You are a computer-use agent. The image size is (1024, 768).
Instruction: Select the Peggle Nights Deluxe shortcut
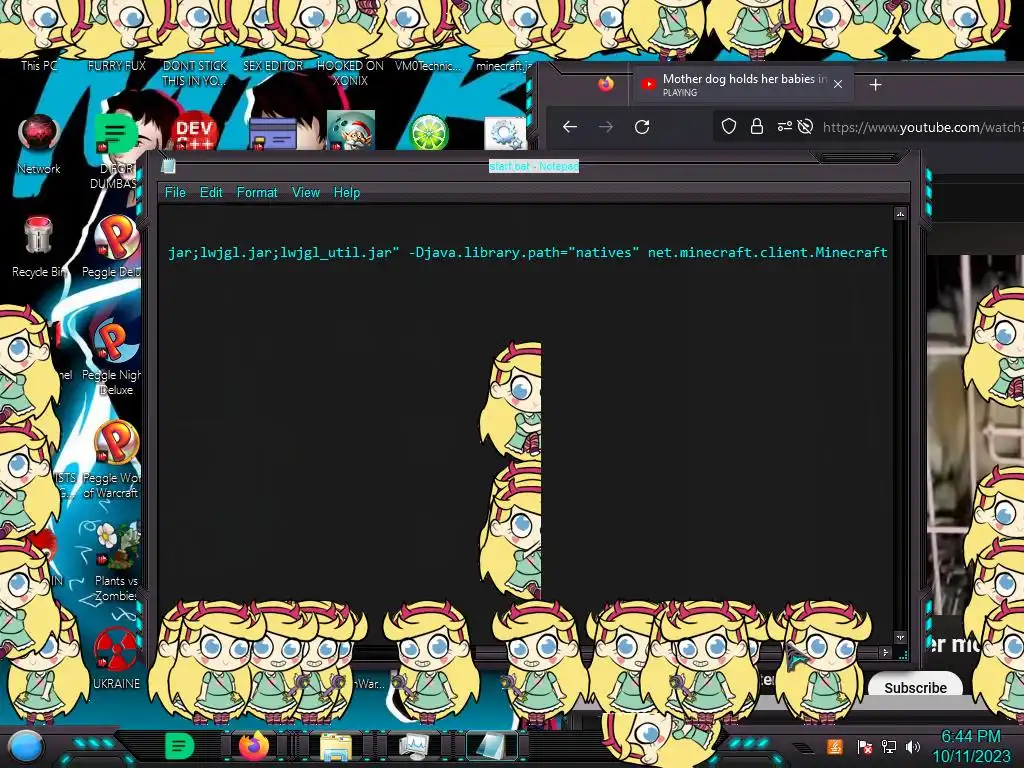[116, 356]
